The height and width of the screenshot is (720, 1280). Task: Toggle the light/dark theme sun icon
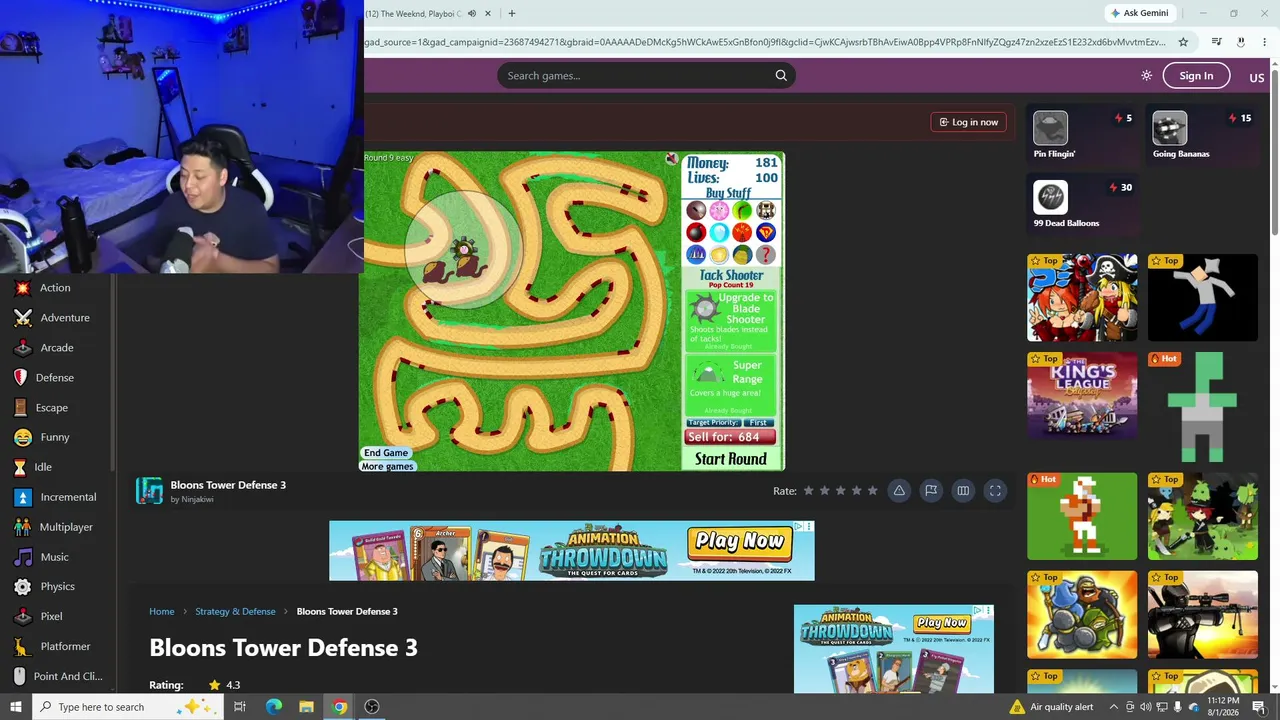pos(1146,76)
